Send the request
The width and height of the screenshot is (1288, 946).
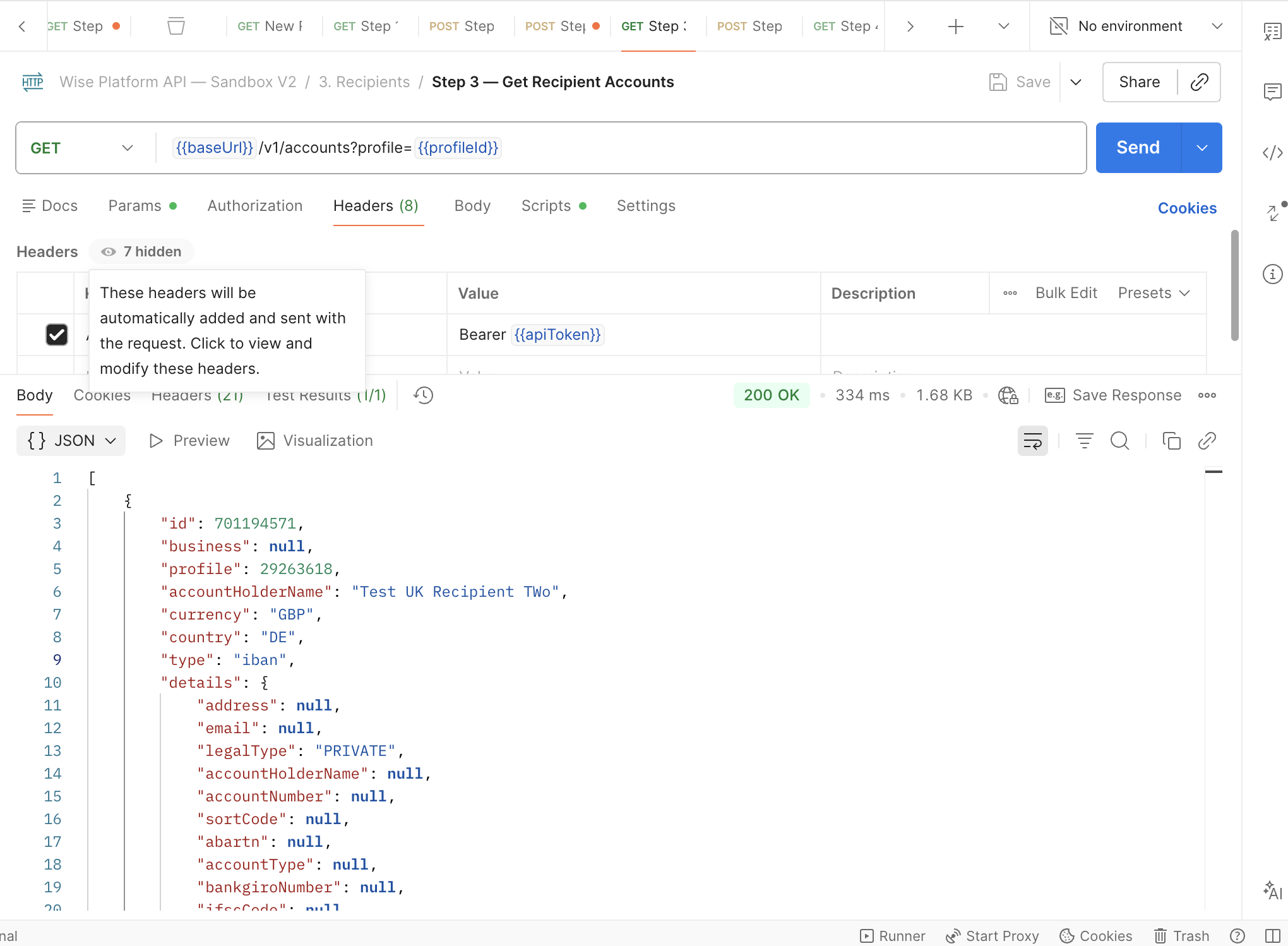[x=1138, y=148]
